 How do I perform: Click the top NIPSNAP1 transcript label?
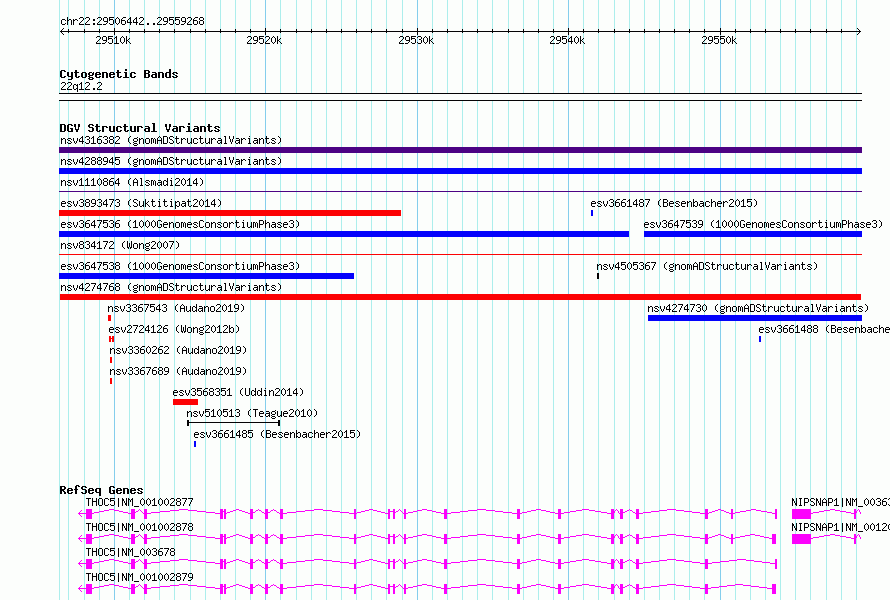[841, 502]
